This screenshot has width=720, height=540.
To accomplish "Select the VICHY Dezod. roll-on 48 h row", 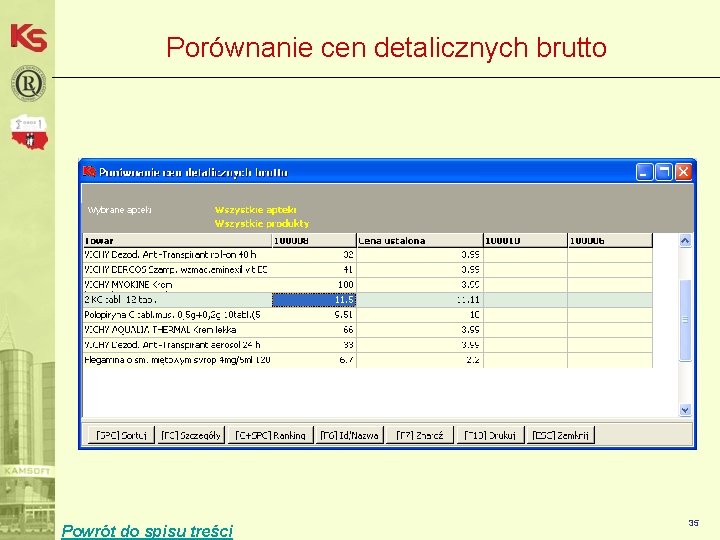I will click(x=367, y=255).
